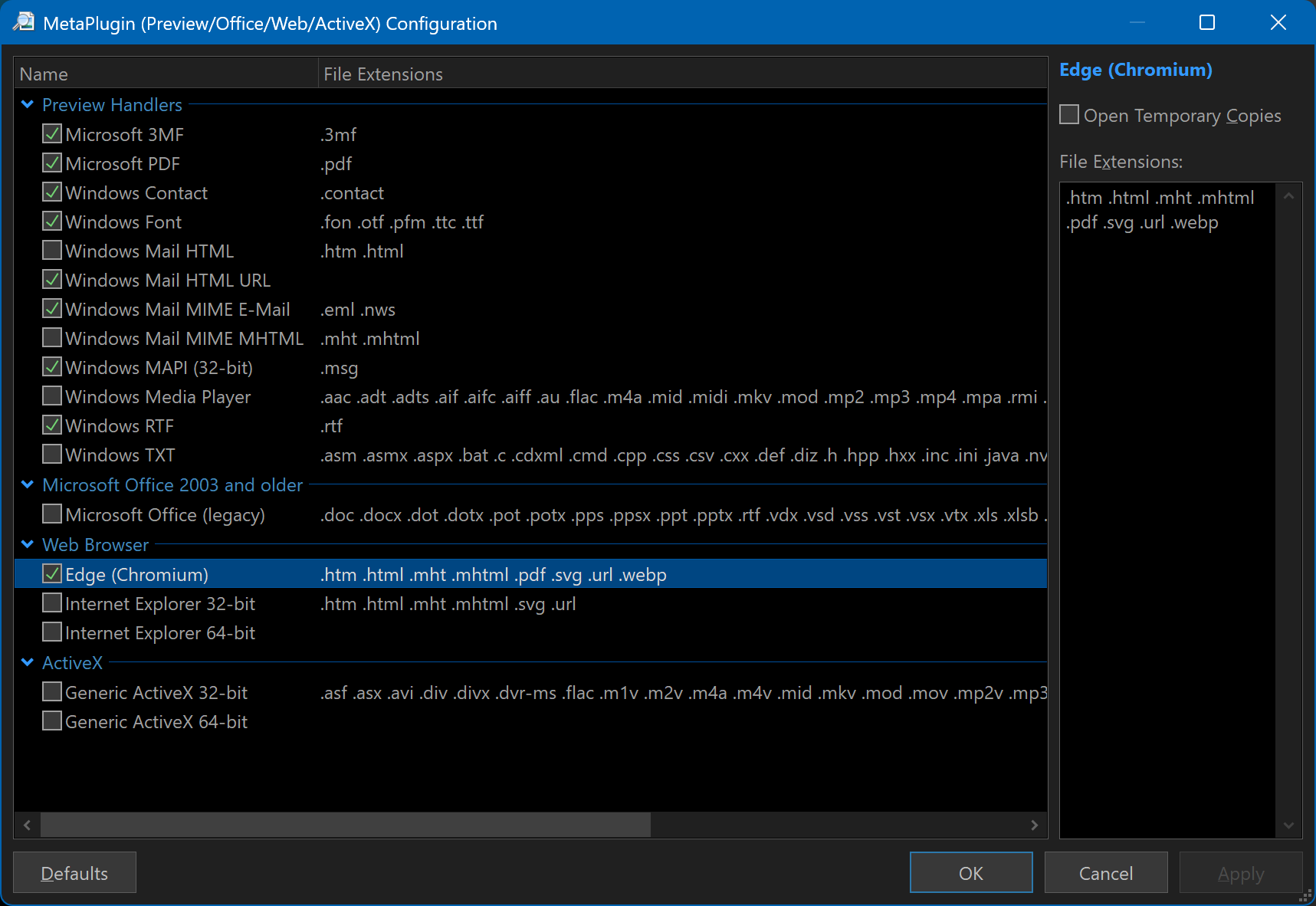Disable Windows Mail HTML URL checkbox
The width and height of the screenshot is (1316, 906).
pyautogui.click(x=52, y=280)
